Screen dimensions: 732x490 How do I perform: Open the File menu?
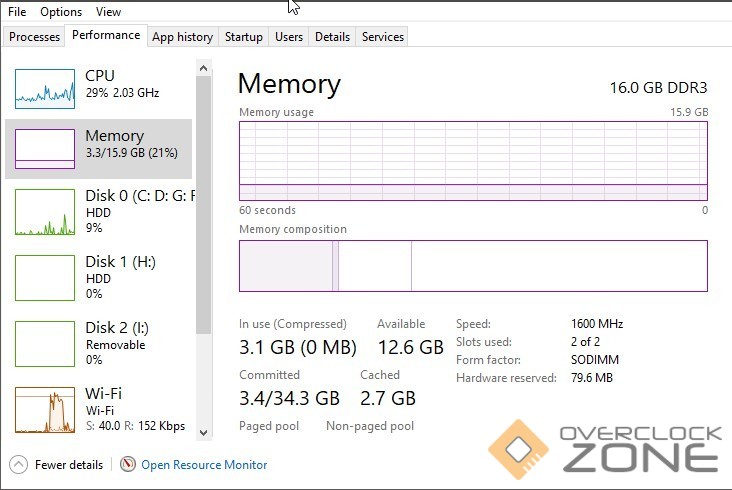17,12
